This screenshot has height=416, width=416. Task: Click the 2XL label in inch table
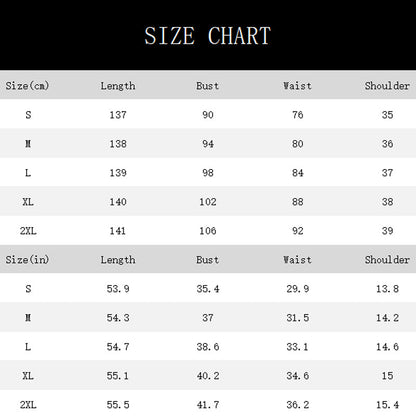(28, 405)
